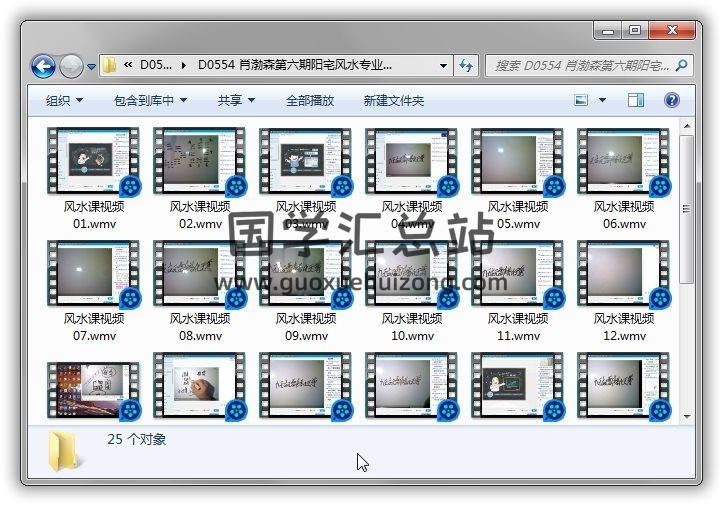
Task: Click the 新建文件夹 button
Action: [x=393, y=101]
